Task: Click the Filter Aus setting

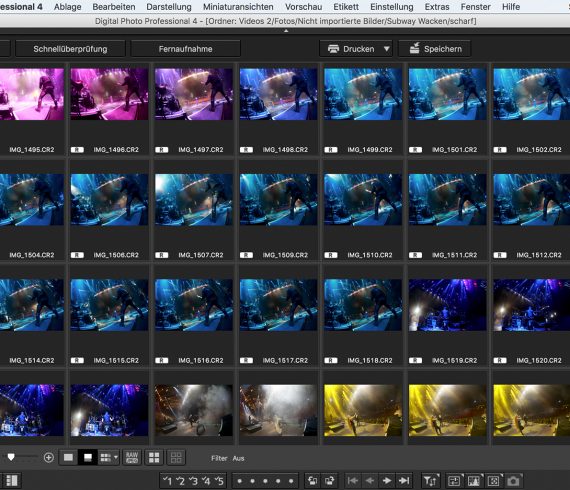Action: click(x=228, y=458)
